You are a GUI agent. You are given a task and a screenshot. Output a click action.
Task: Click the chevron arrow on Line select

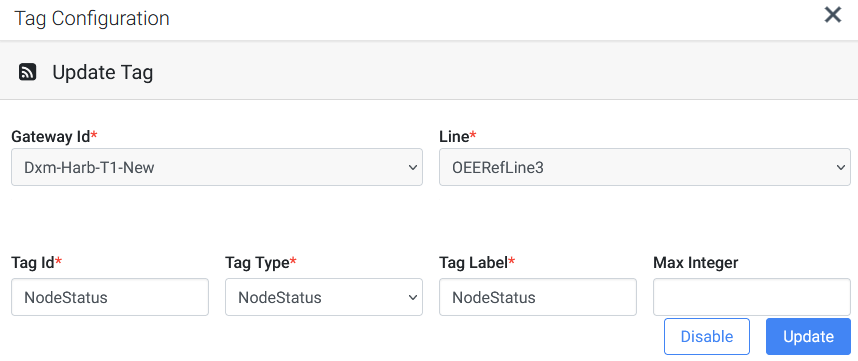pos(841,167)
